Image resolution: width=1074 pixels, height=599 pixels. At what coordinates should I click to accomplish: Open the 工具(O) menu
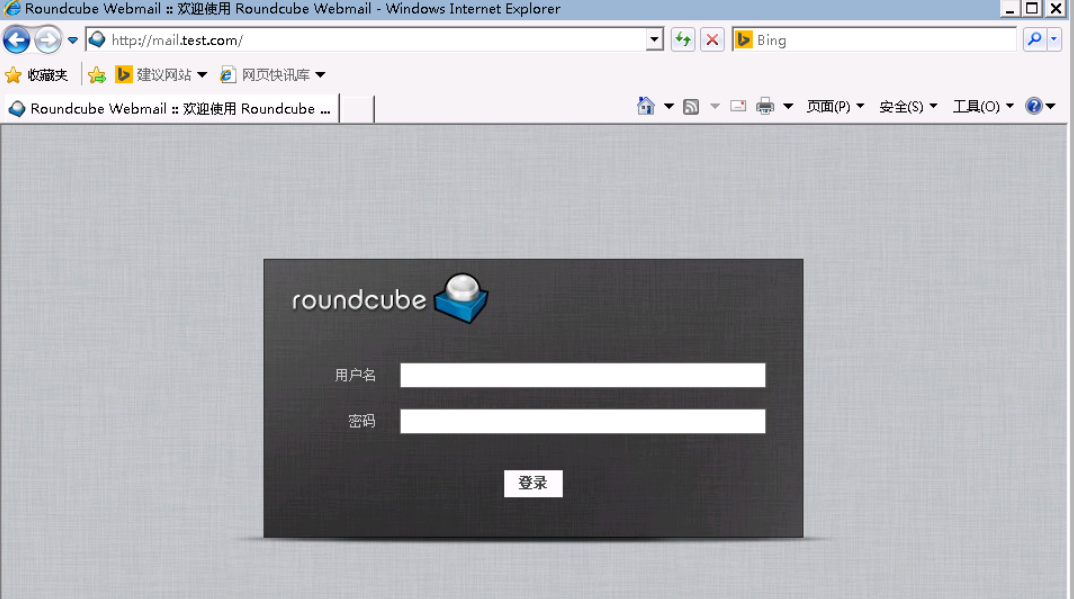[x=983, y=106]
